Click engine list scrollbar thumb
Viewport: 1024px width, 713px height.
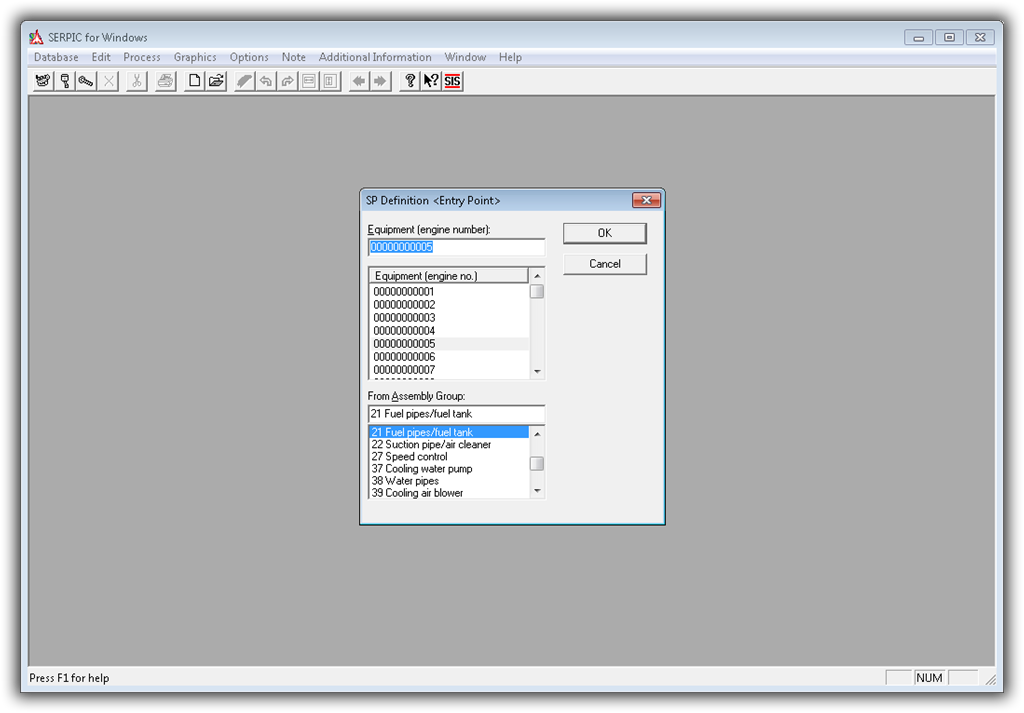pos(537,291)
